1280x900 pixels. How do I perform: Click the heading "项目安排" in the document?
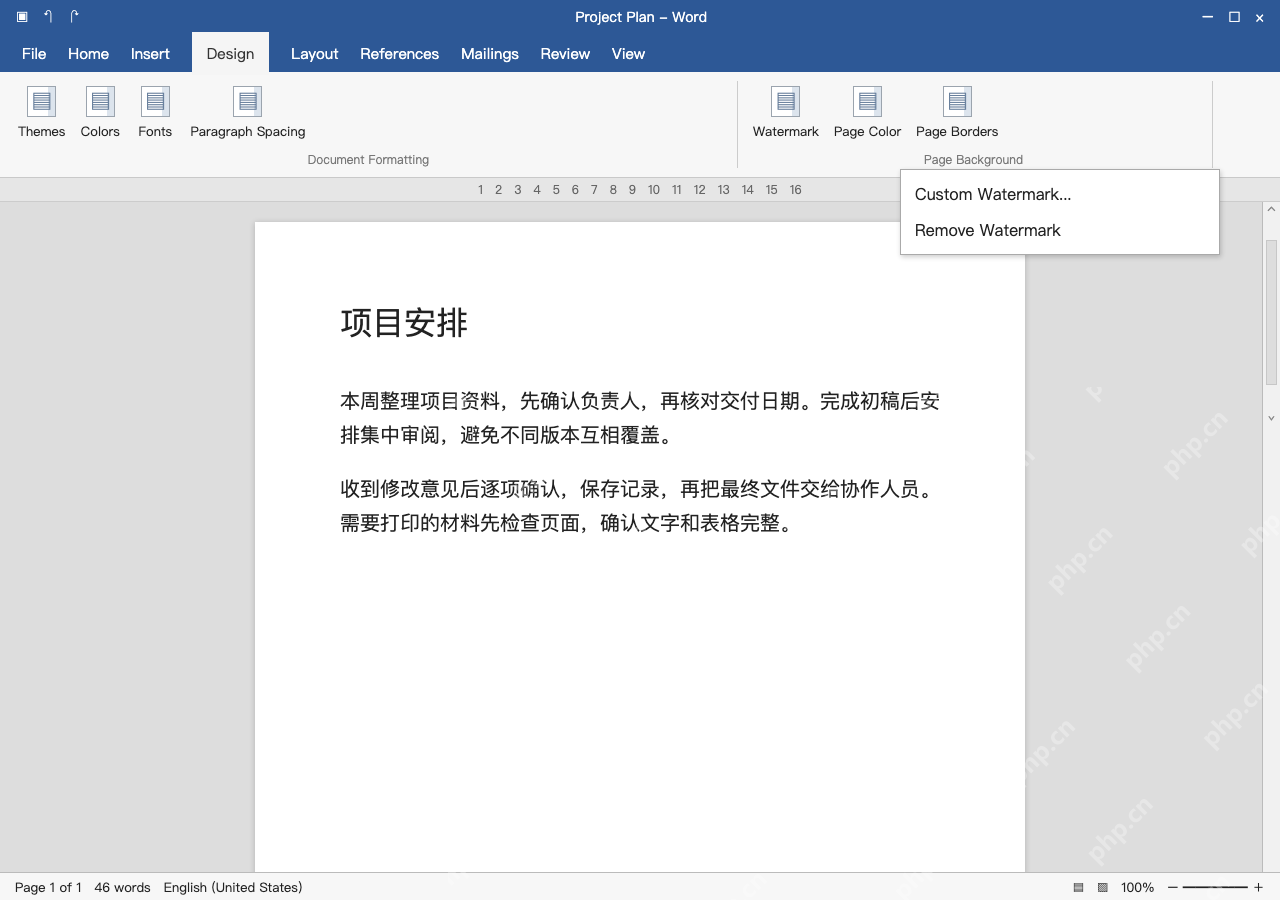coord(404,323)
